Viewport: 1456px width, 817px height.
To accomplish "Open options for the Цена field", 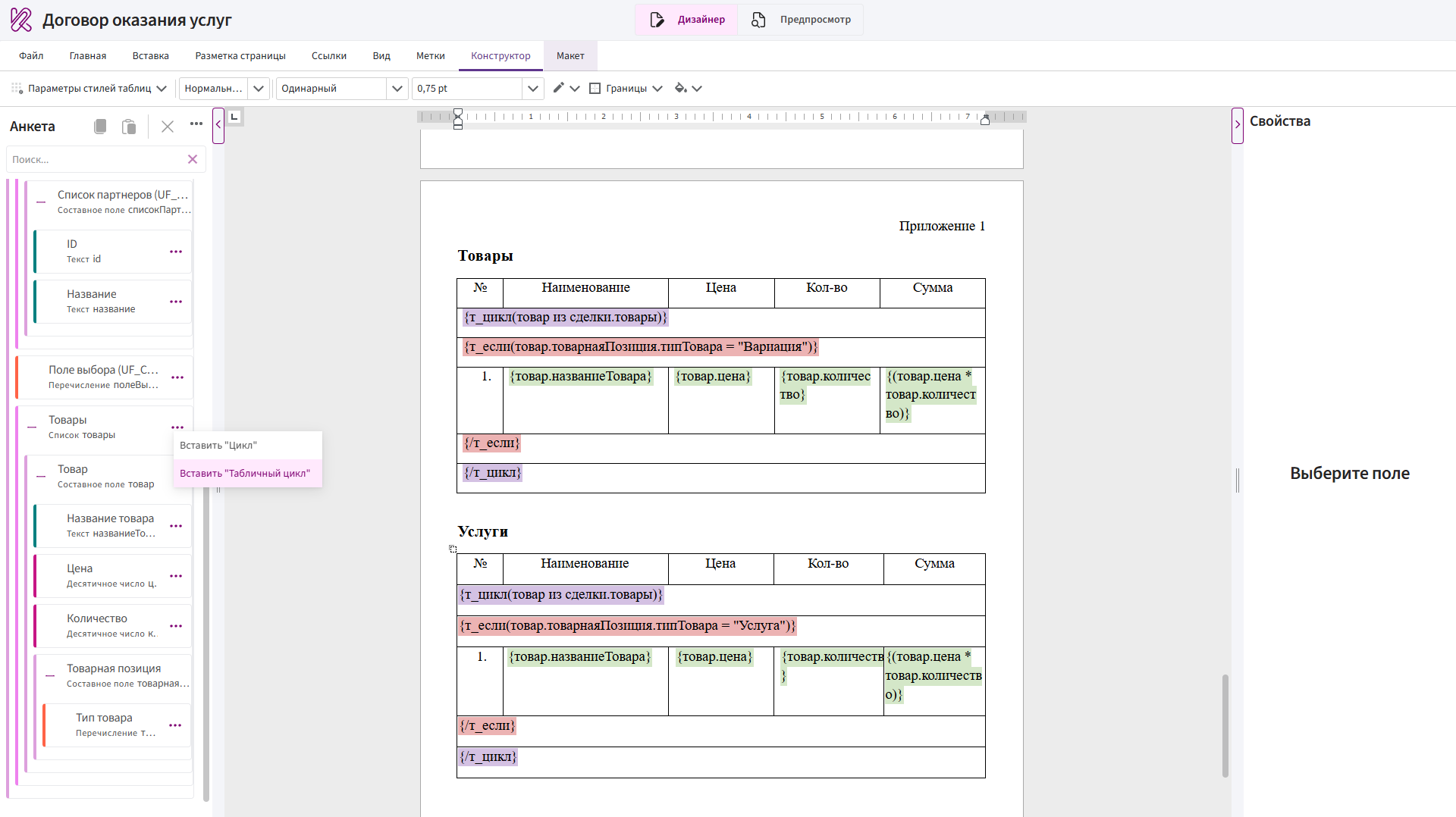I will pos(176,576).
